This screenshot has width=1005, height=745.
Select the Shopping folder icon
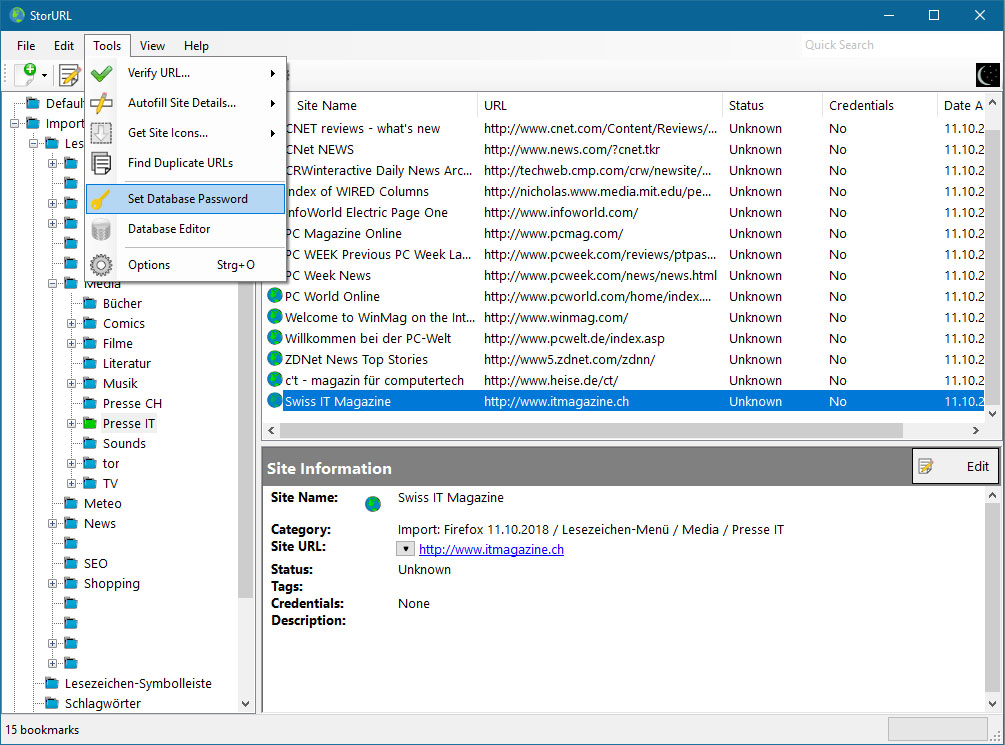[71, 583]
